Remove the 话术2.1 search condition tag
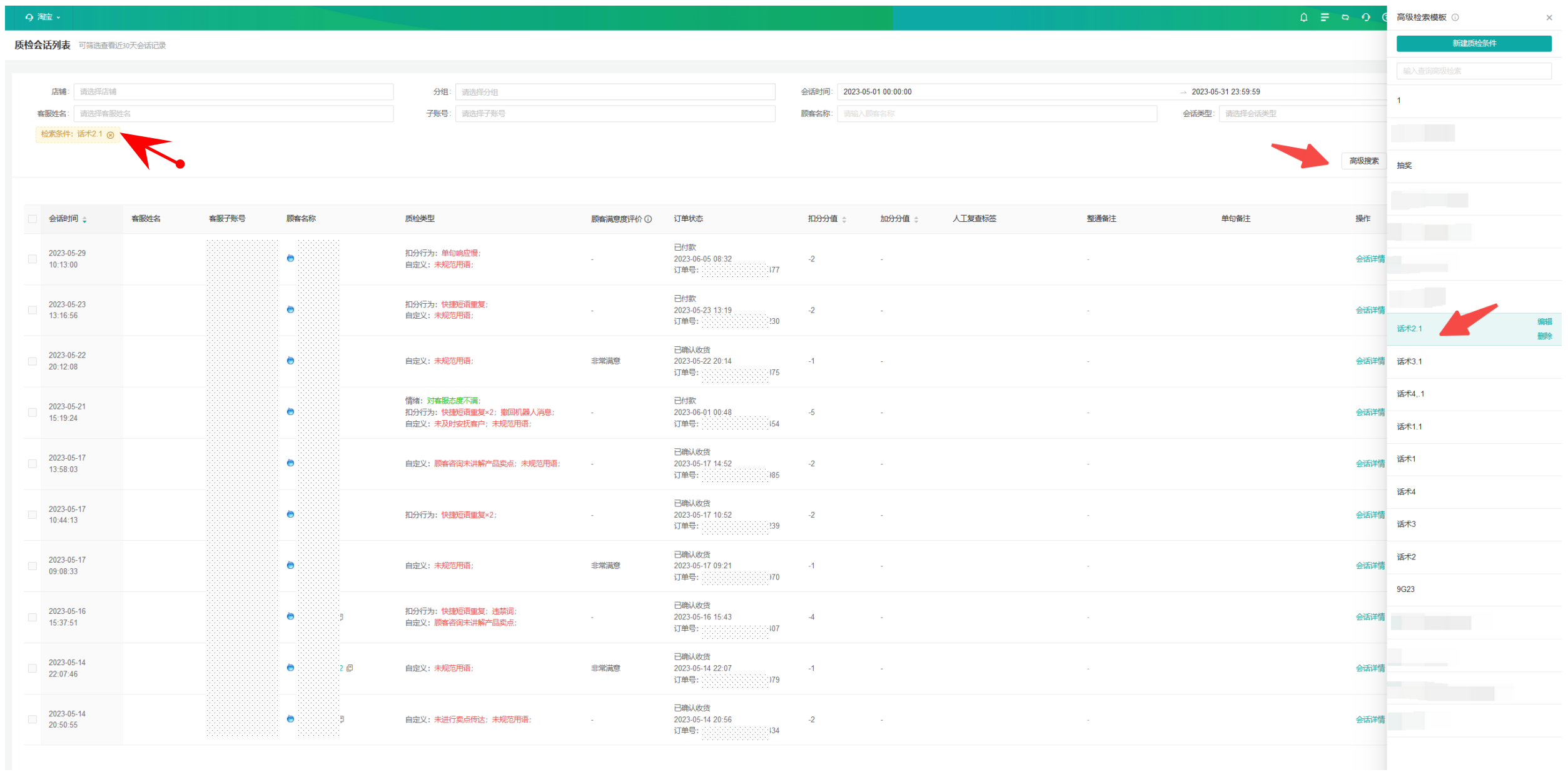Viewport: 1568px width, 777px height. [111, 135]
